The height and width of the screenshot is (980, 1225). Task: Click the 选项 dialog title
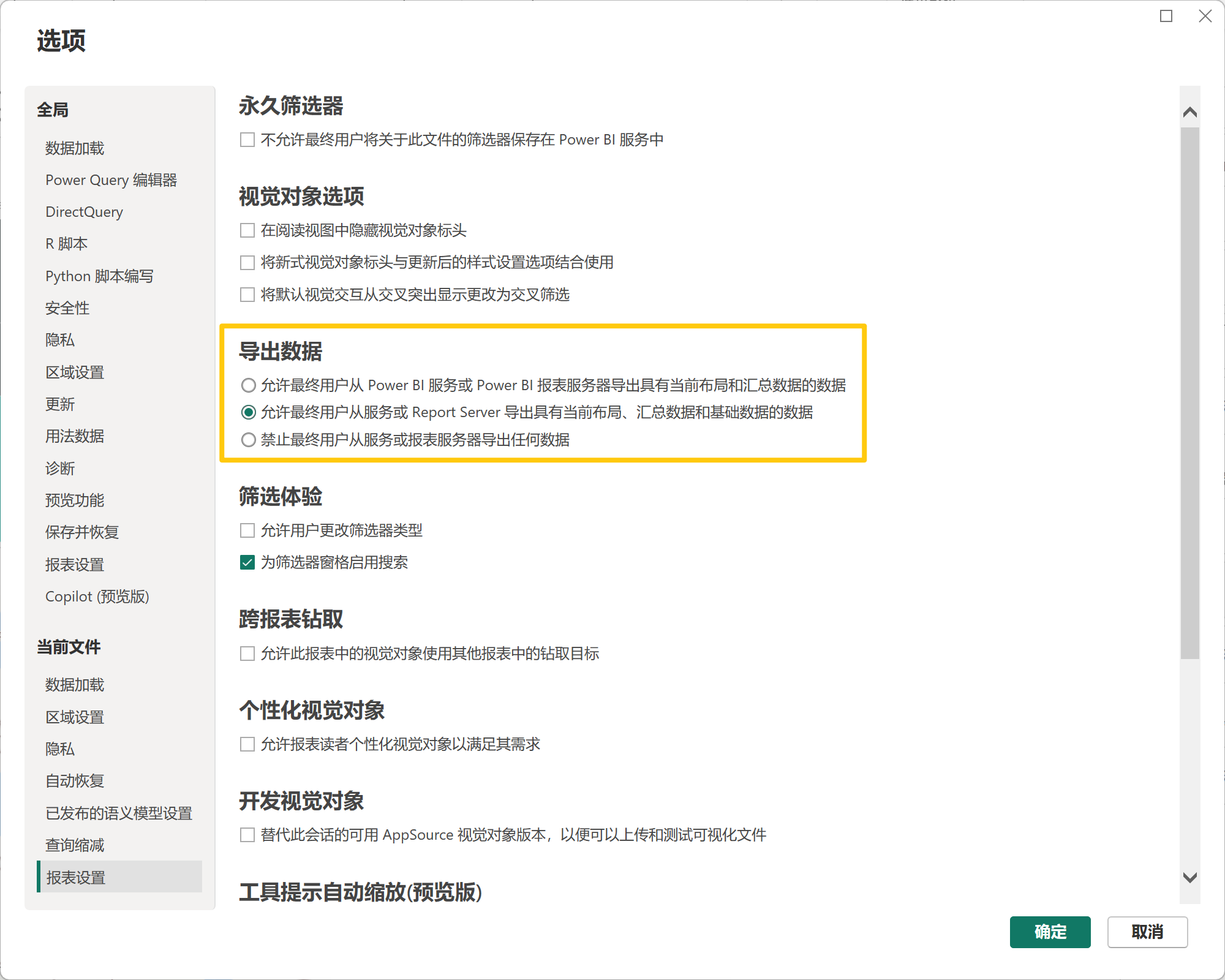click(x=61, y=41)
